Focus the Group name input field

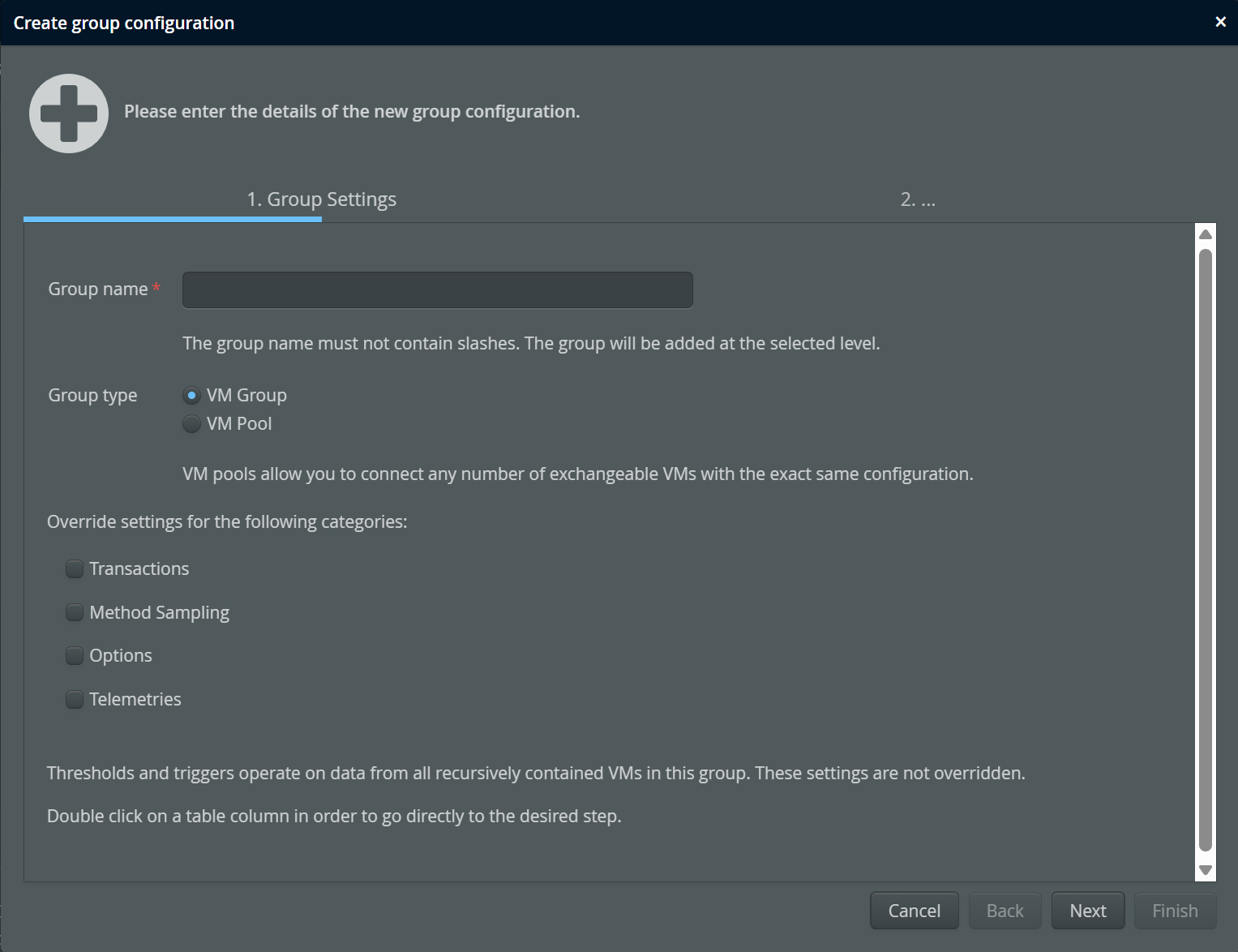[x=438, y=290]
